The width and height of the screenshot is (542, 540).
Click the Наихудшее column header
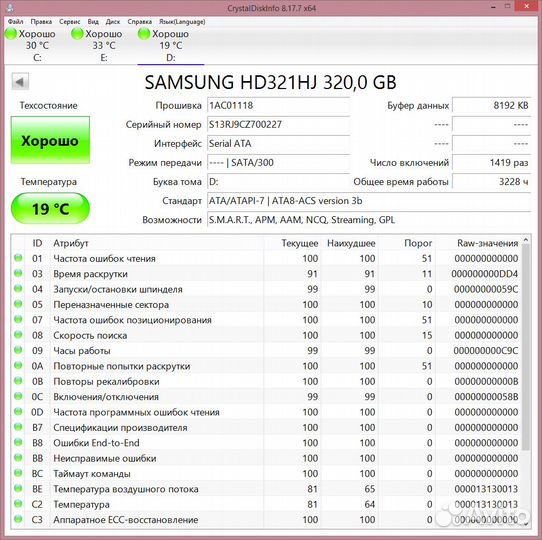pos(349,243)
